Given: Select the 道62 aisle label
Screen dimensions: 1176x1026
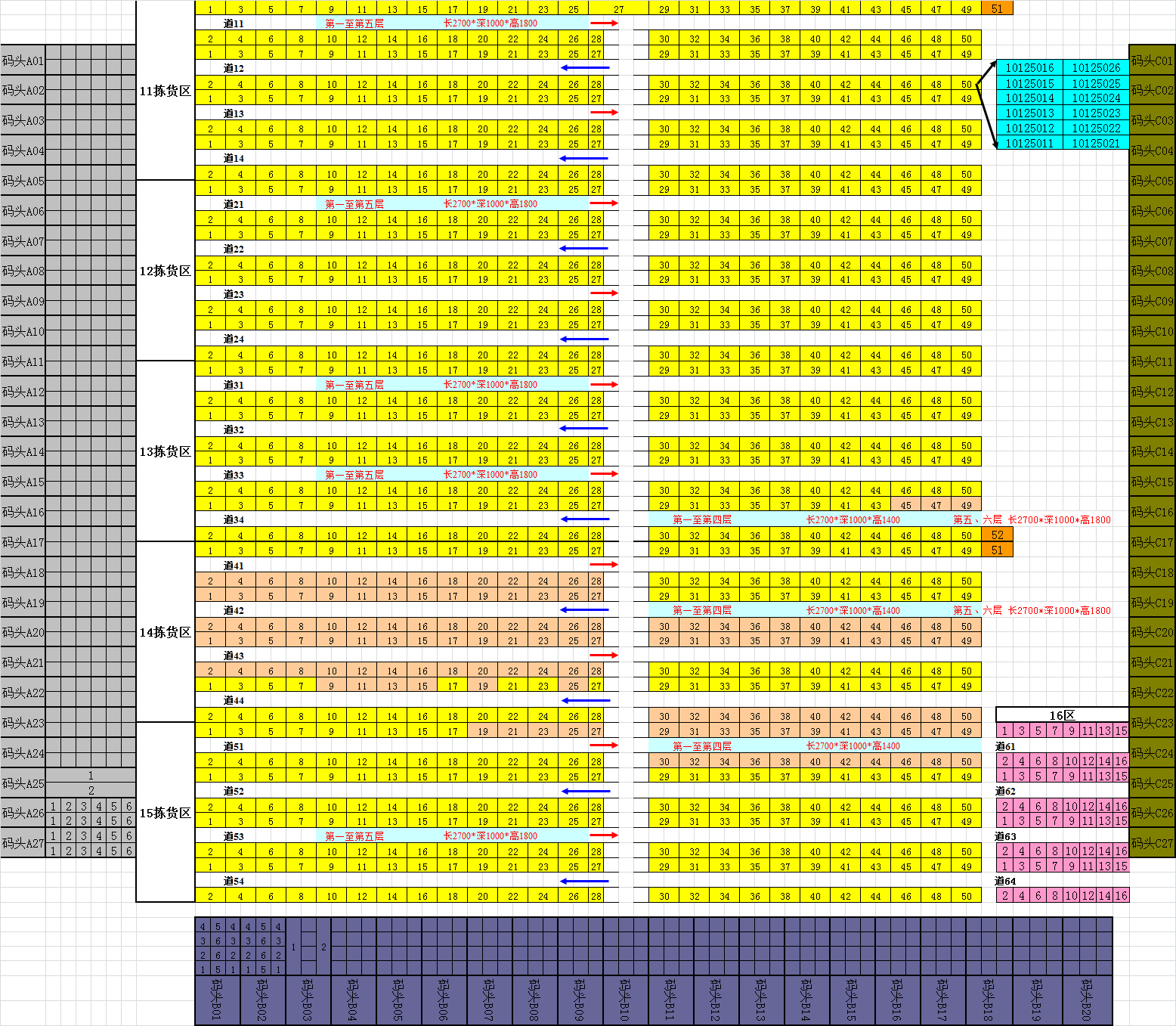Looking at the screenshot, I should tap(1005, 791).
